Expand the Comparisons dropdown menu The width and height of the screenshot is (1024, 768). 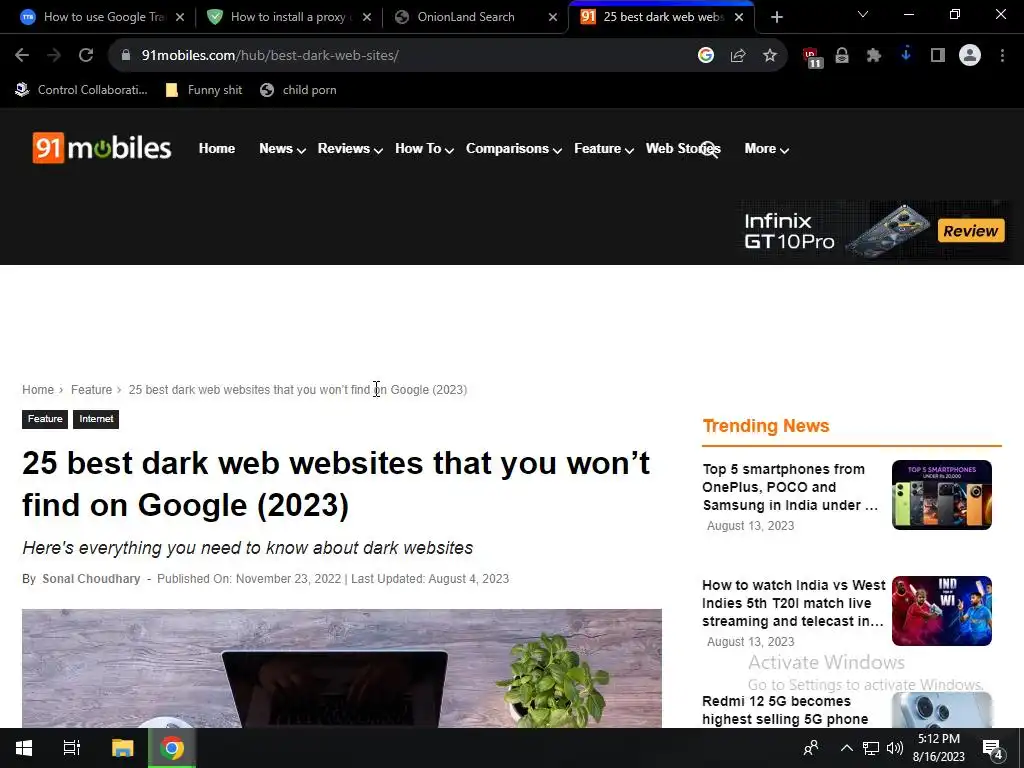[514, 149]
